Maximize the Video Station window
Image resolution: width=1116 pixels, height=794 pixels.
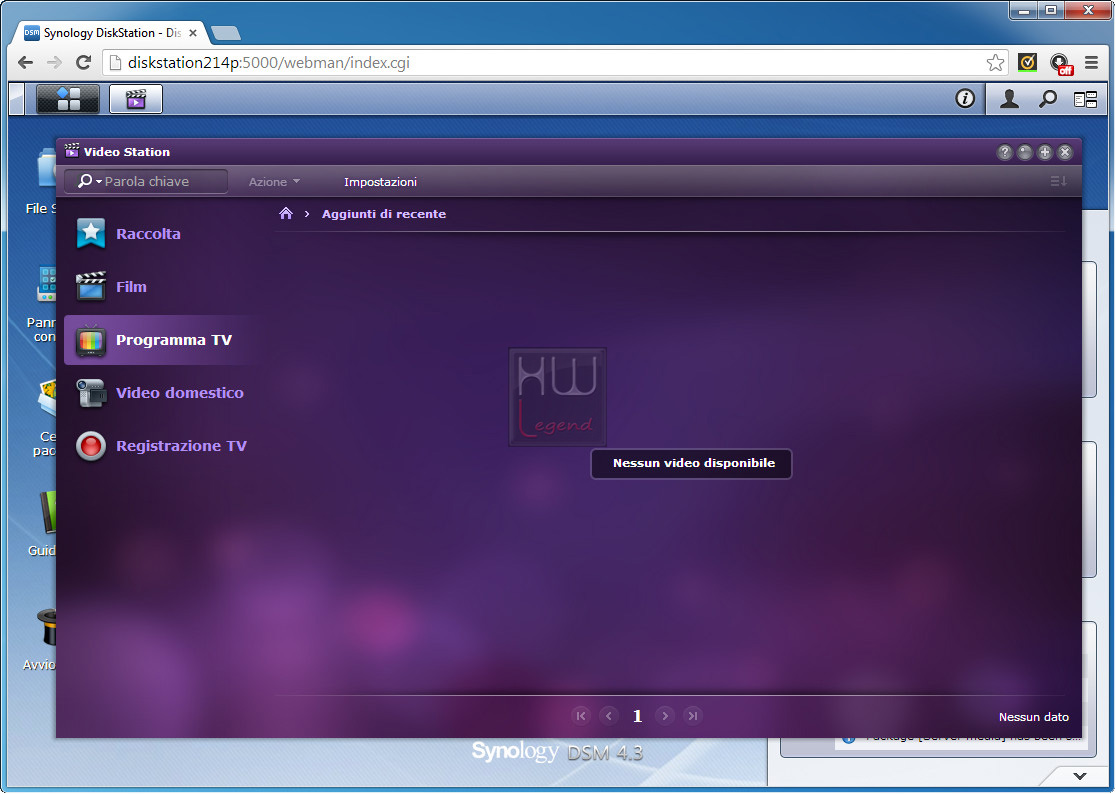point(1045,152)
